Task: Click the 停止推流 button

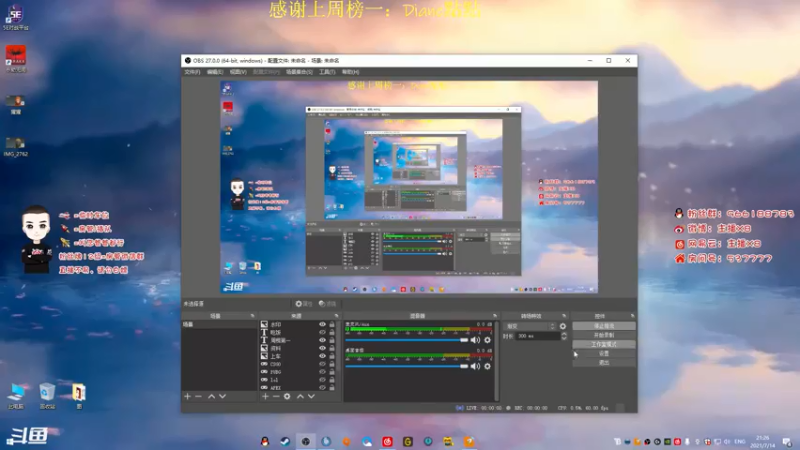Action: (x=604, y=326)
